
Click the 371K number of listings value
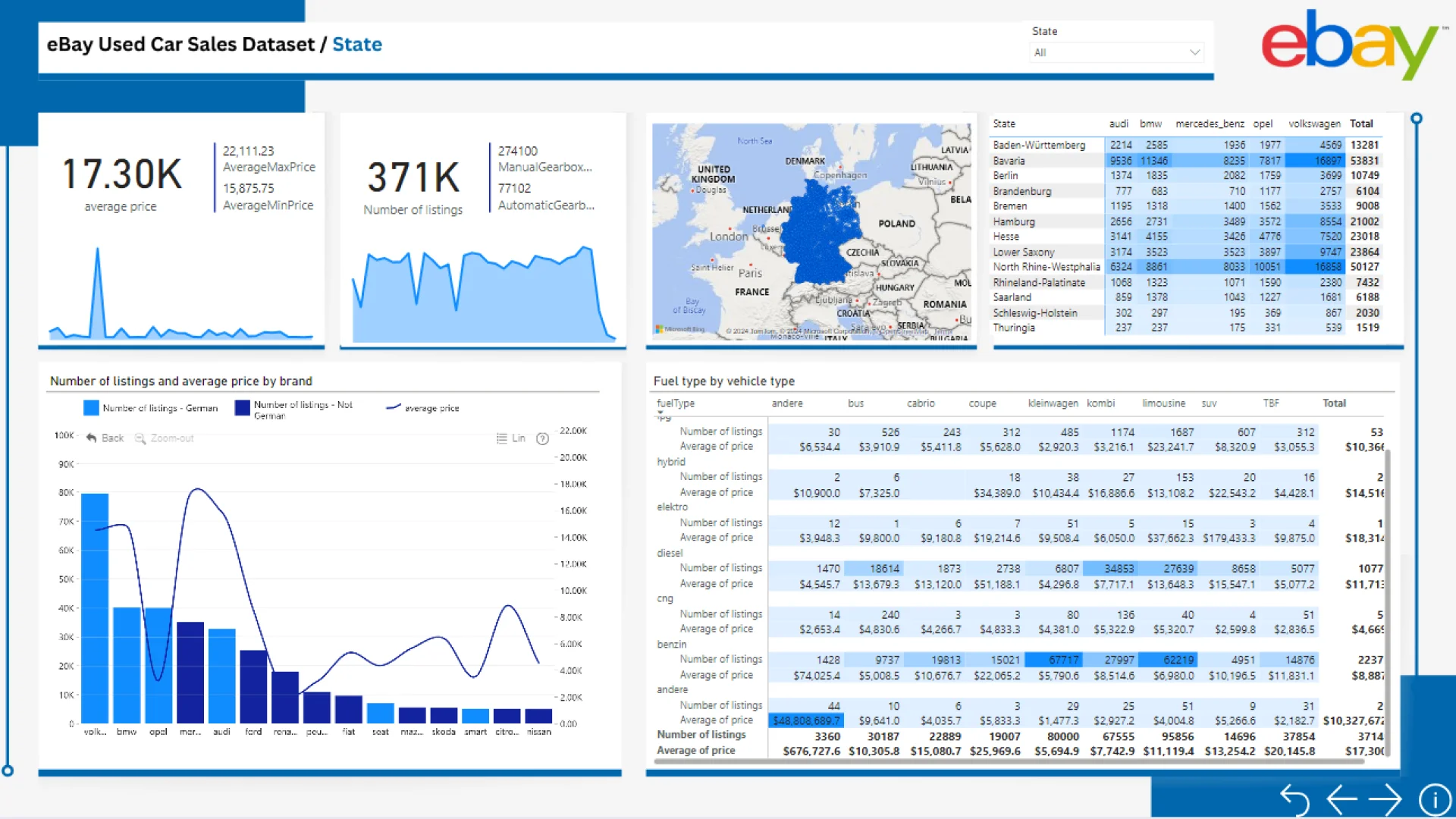pos(413,177)
